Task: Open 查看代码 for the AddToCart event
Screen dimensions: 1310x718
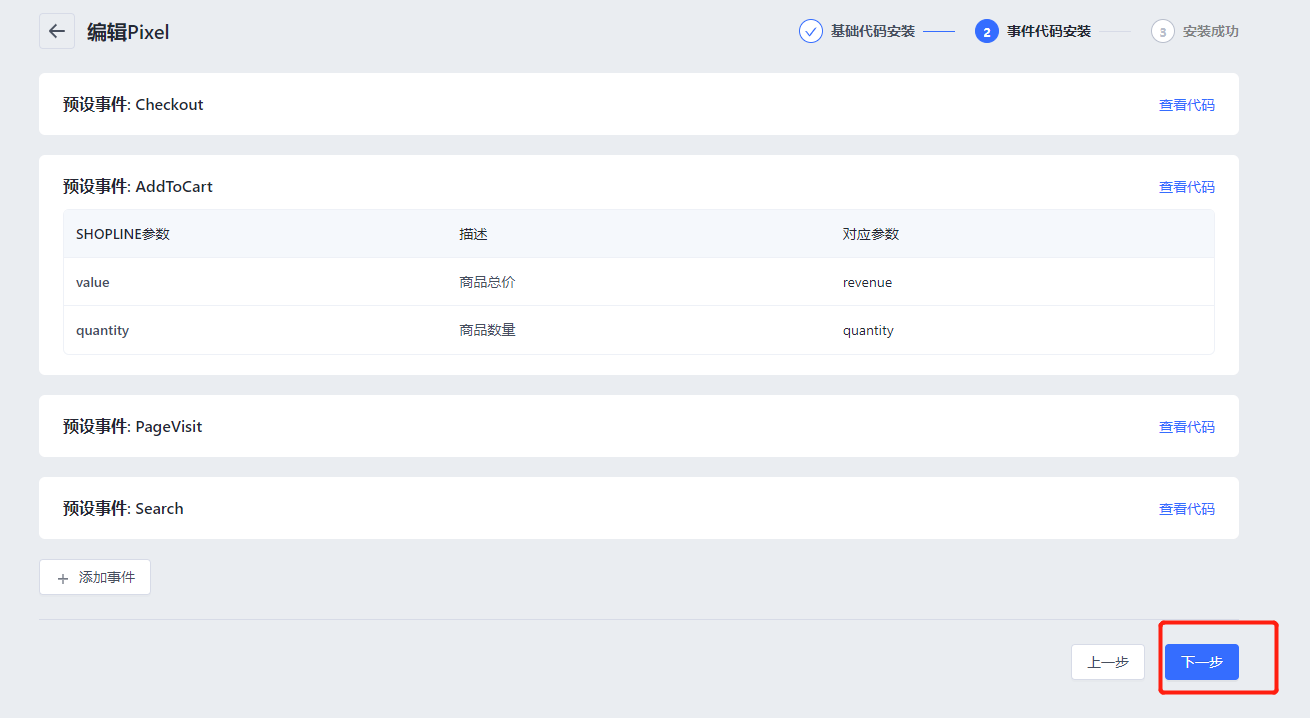Action: 1186,187
